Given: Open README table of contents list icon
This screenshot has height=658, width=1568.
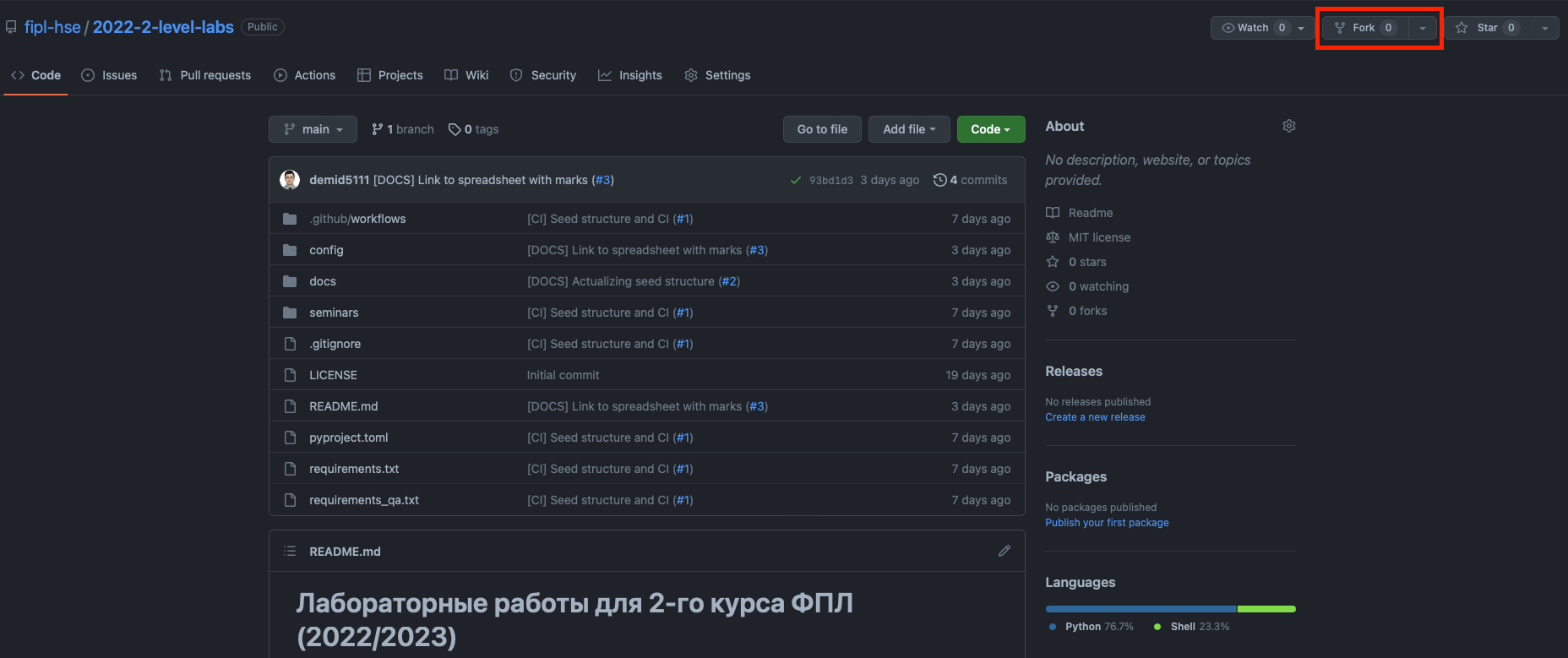Looking at the screenshot, I should (290, 551).
